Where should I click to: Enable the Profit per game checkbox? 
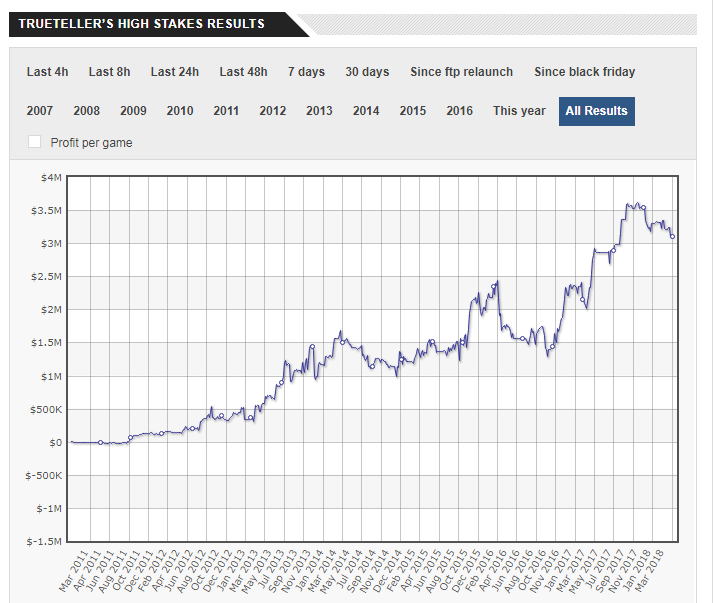click(x=35, y=142)
